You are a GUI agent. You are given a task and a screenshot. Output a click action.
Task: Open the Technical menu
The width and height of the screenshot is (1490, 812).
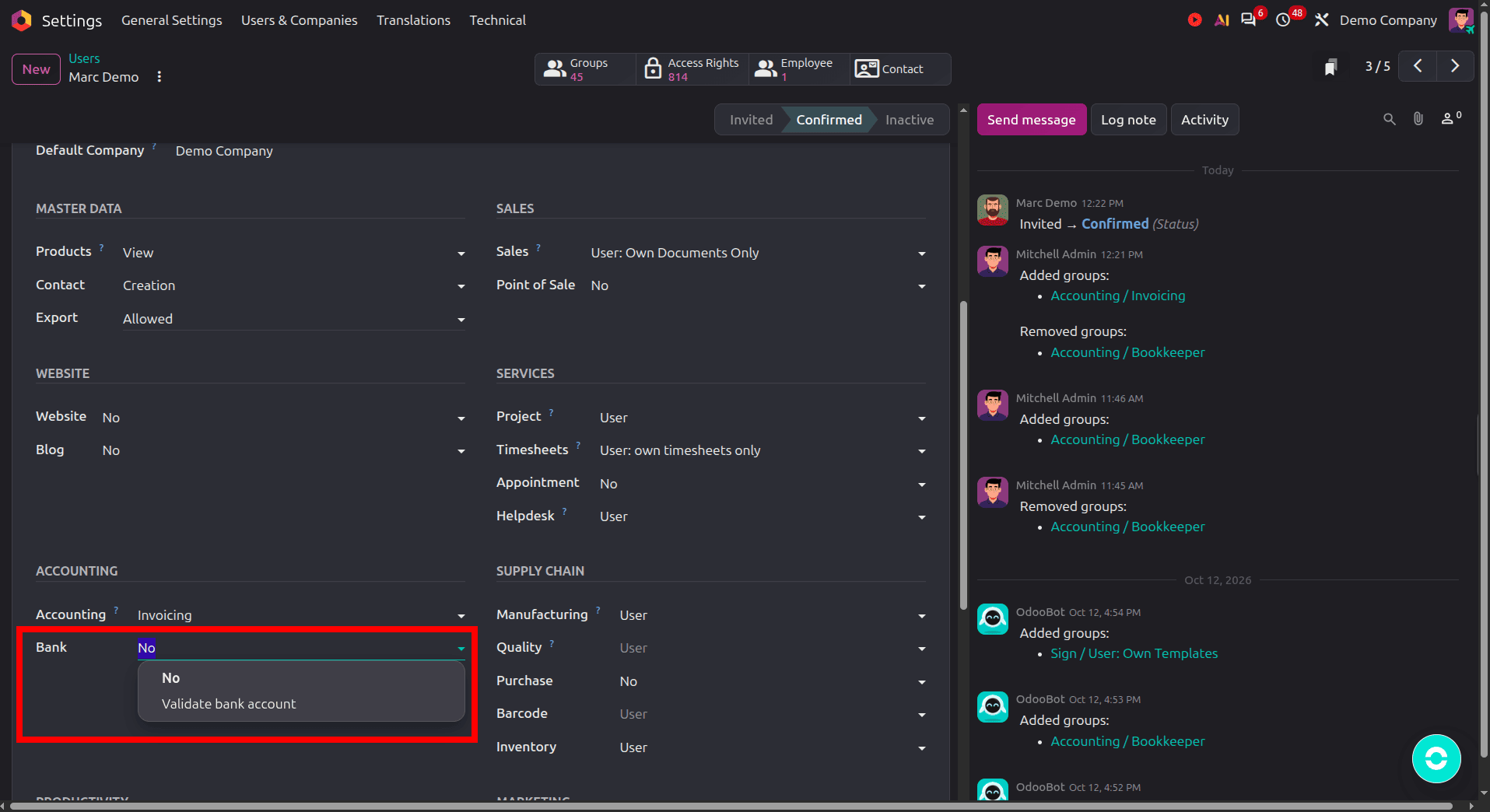[498, 20]
